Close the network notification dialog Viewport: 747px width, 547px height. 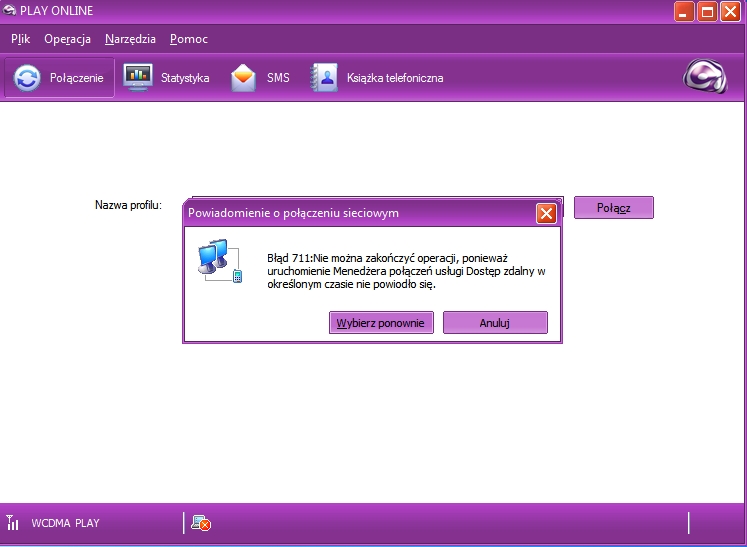click(x=546, y=213)
